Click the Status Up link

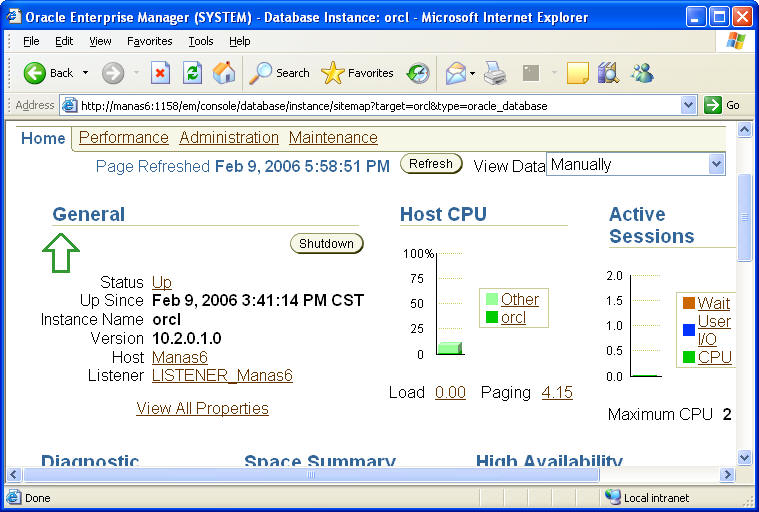162,282
